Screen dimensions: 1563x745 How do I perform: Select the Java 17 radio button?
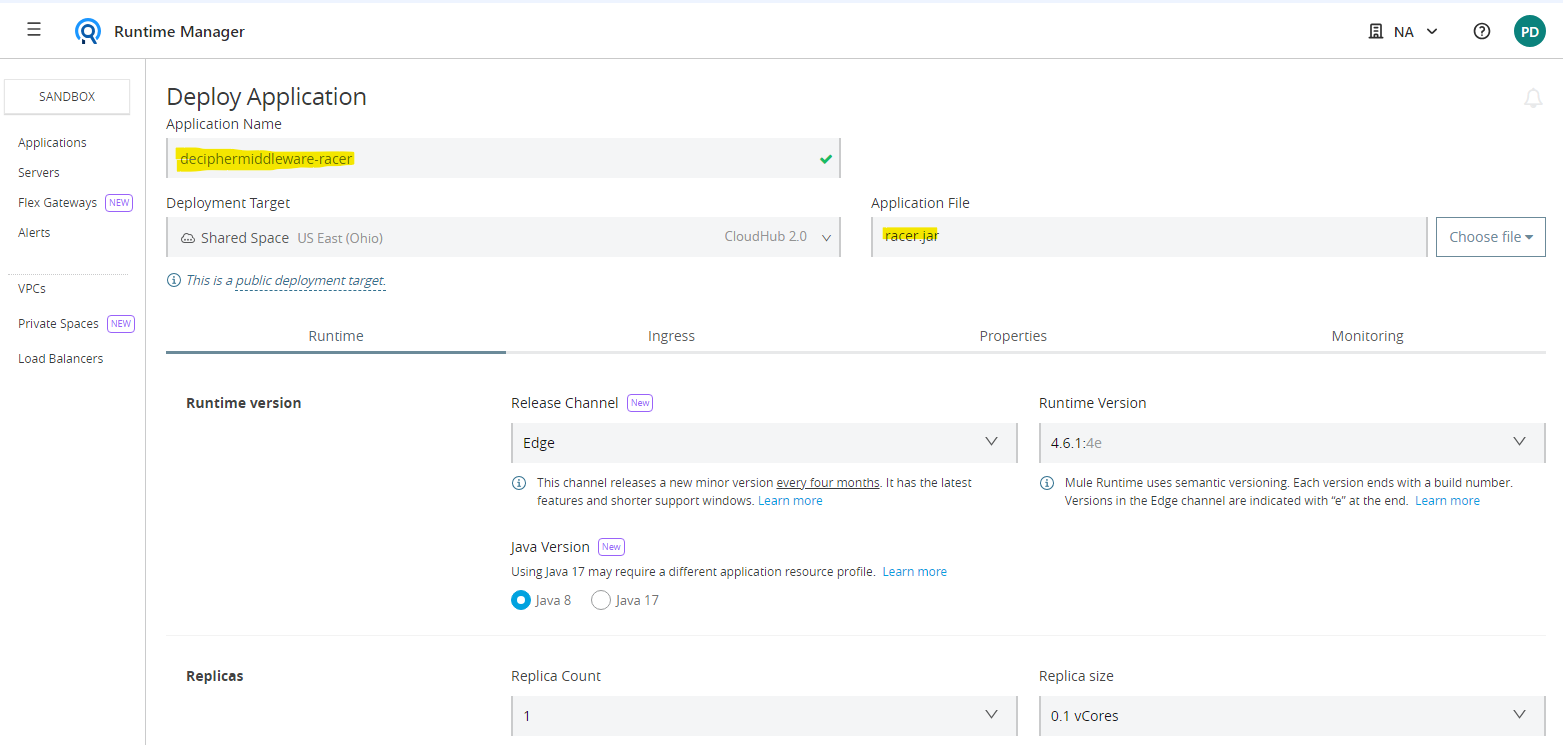click(x=601, y=600)
